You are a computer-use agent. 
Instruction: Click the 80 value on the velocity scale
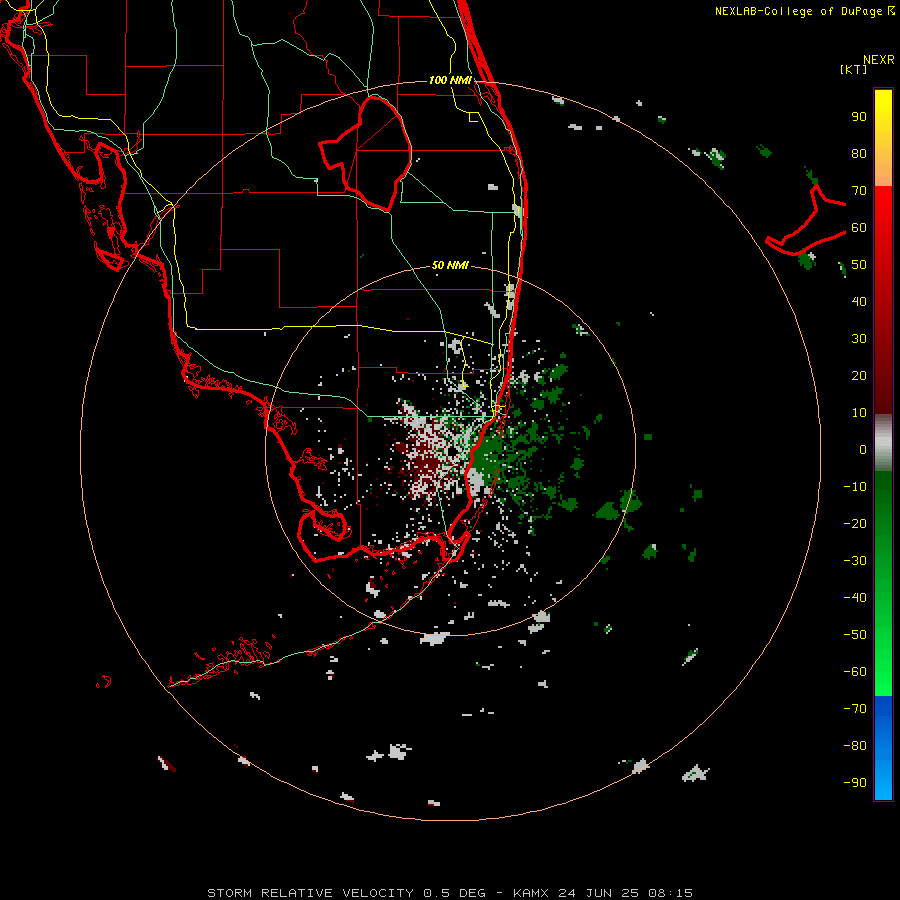(x=859, y=154)
